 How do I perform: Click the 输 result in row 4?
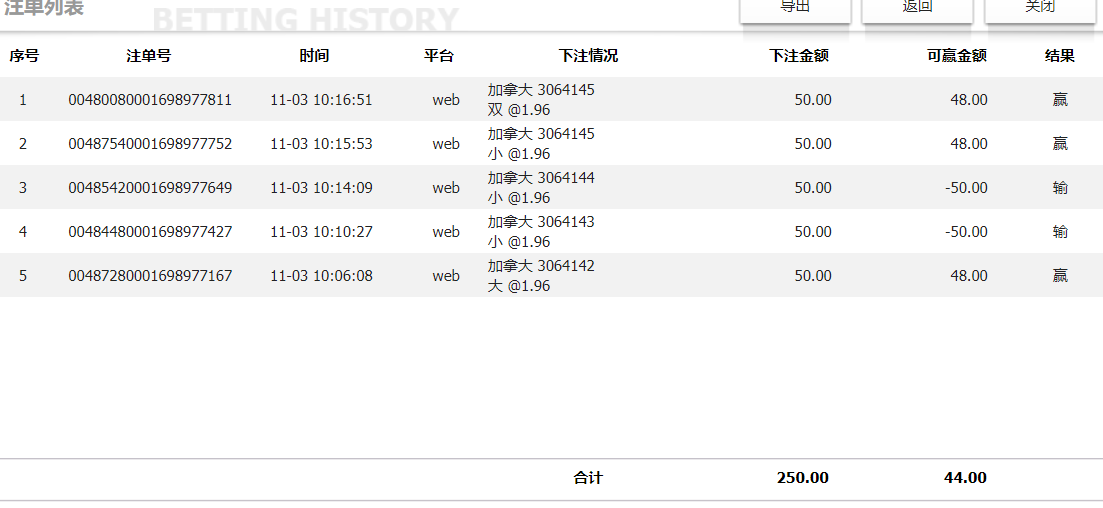[1060, 232]
